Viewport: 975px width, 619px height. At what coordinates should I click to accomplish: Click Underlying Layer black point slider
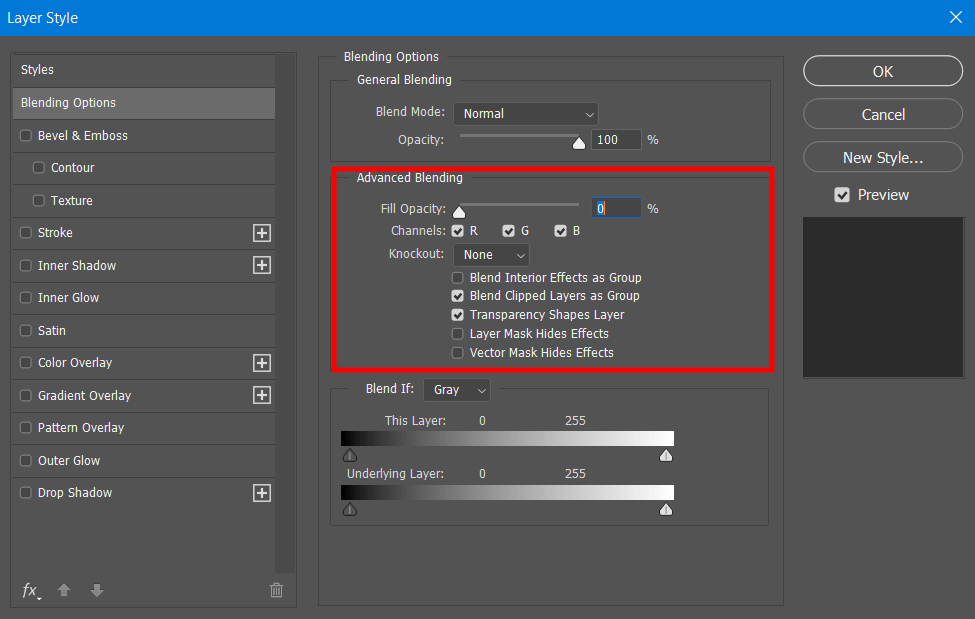350,510
